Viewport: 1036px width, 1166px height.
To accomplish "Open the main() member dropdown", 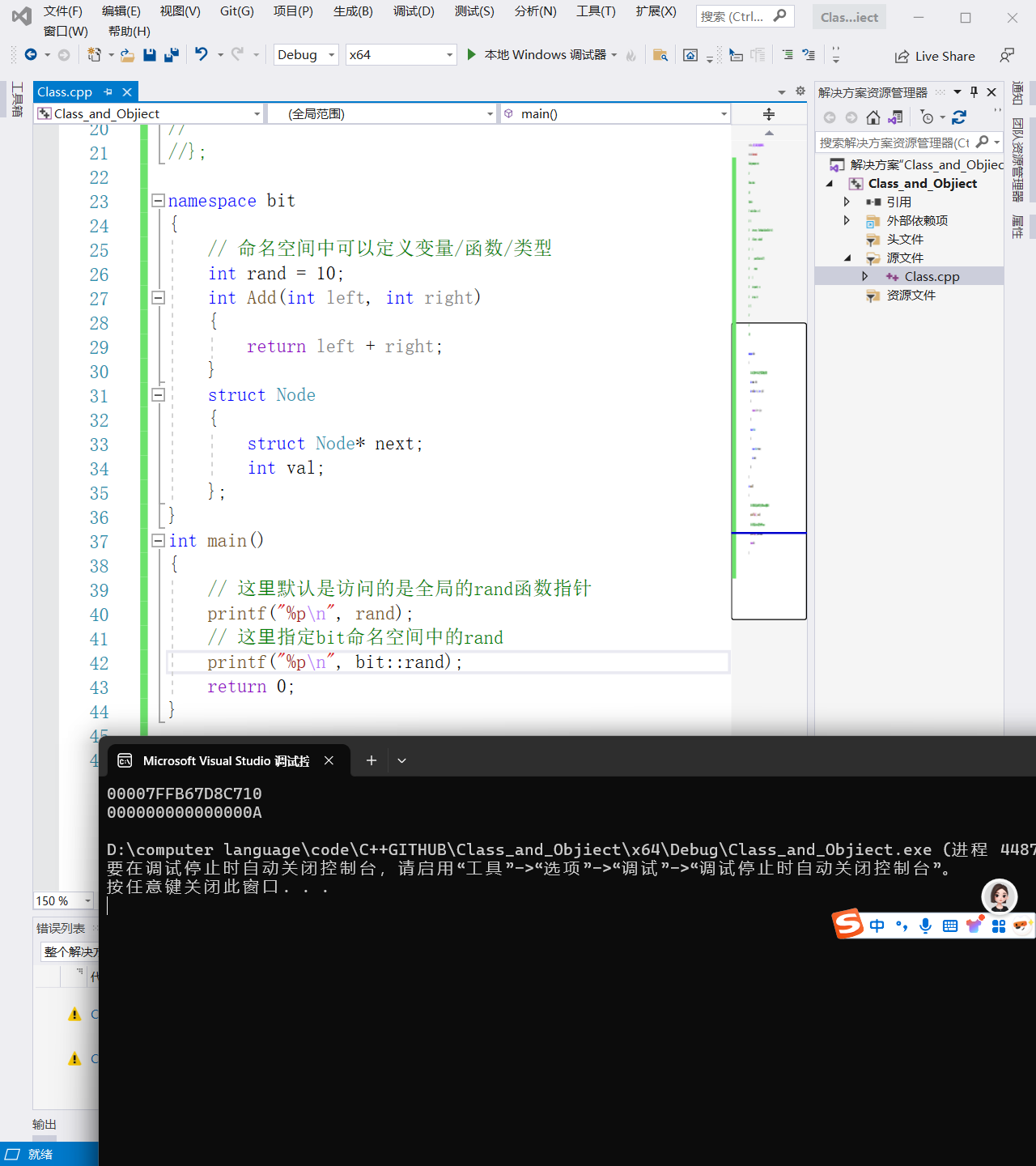I will click(615, 113).
